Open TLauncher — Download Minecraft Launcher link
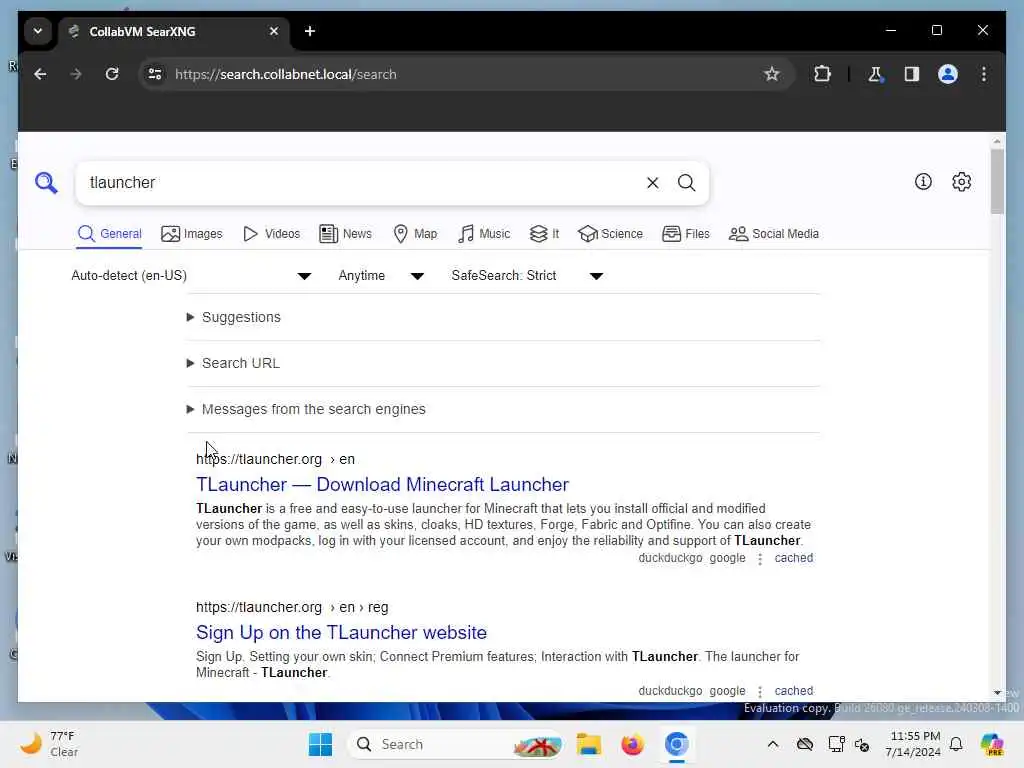Viewport: 1024px width, 768px height. click(x=382, y=485)
